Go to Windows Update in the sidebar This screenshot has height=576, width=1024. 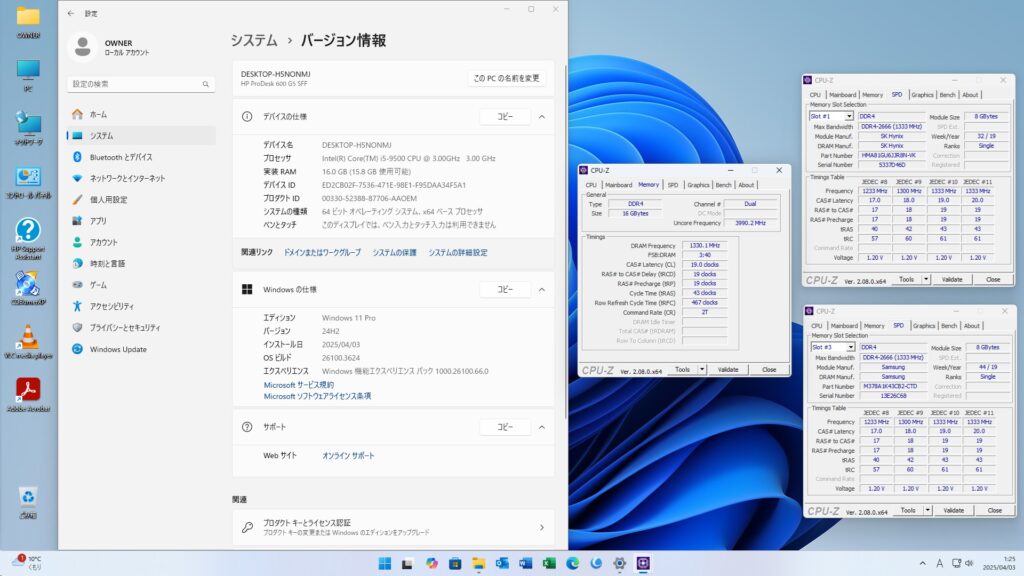pos(118,349)
